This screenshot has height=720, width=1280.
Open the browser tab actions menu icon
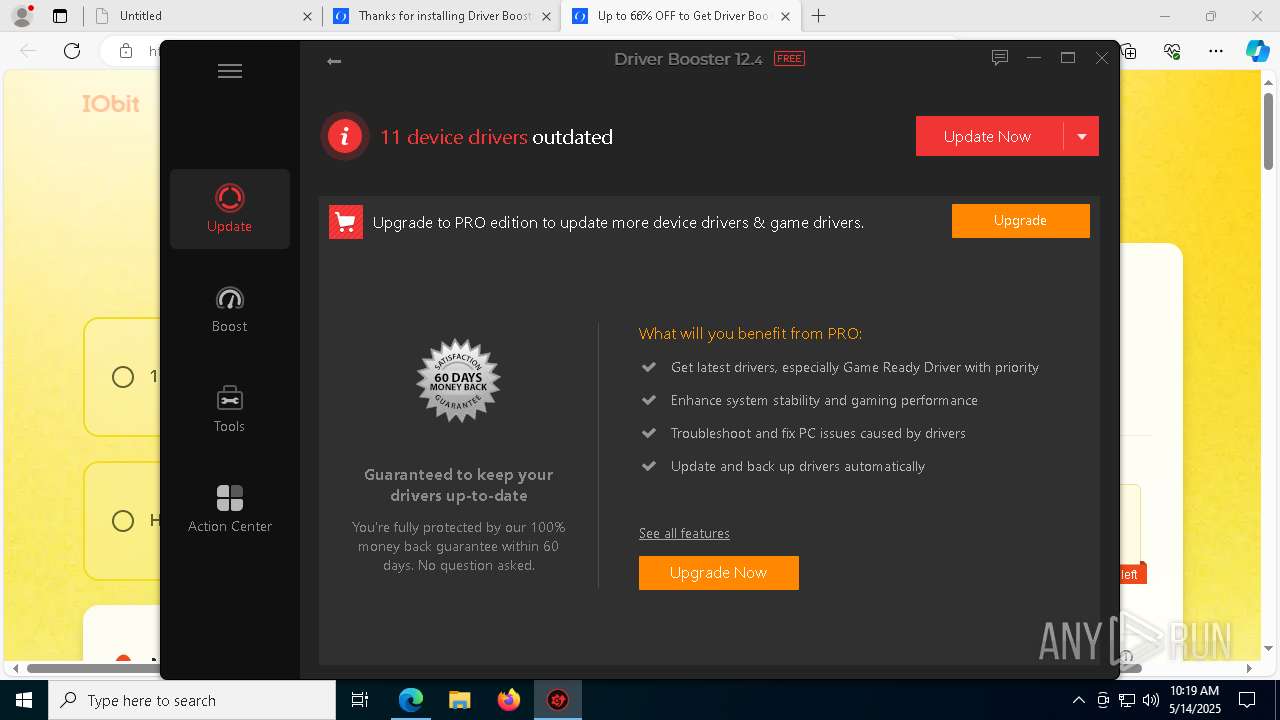tap(60, 16)
